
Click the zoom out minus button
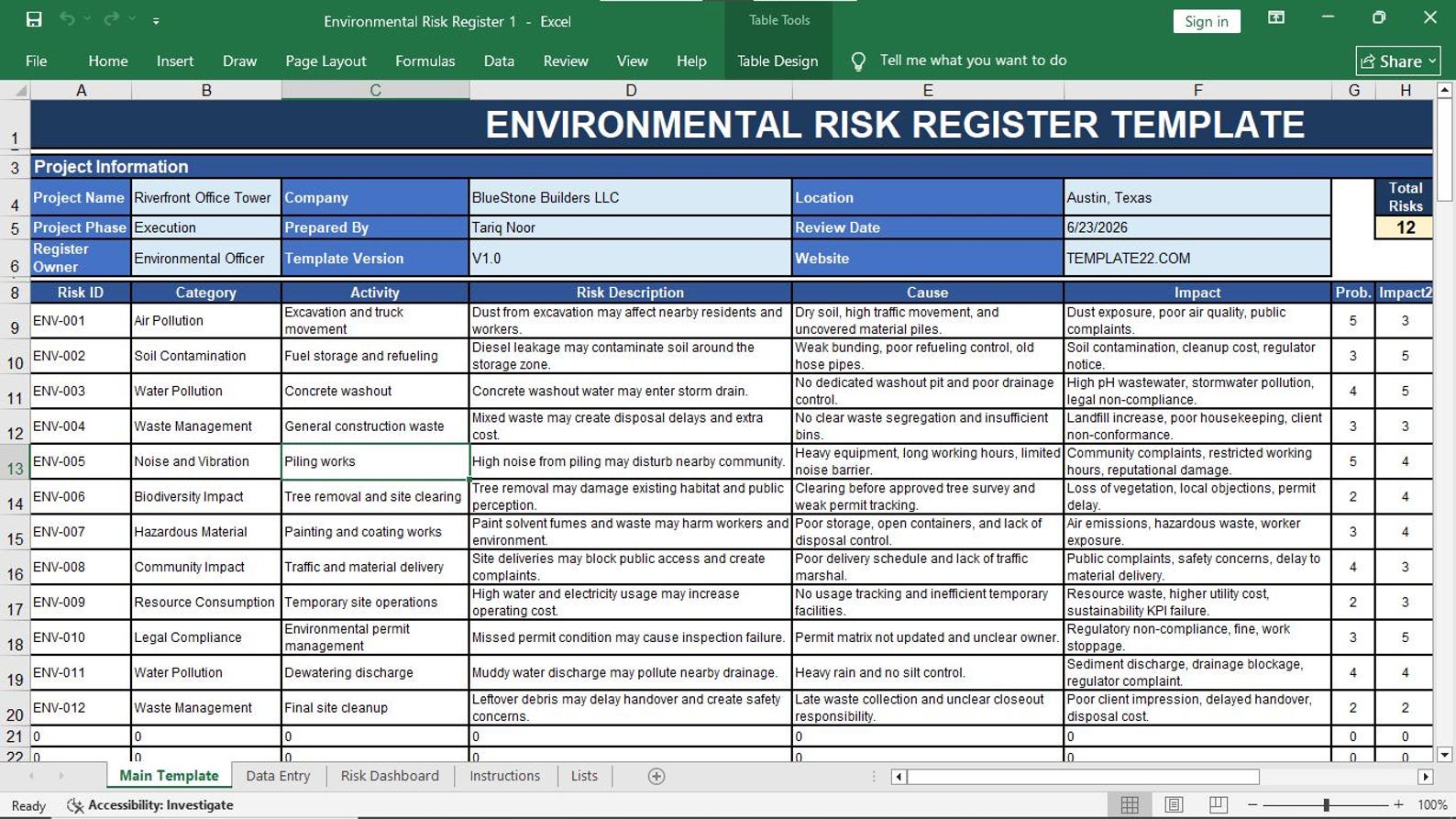pos(1252,804)
